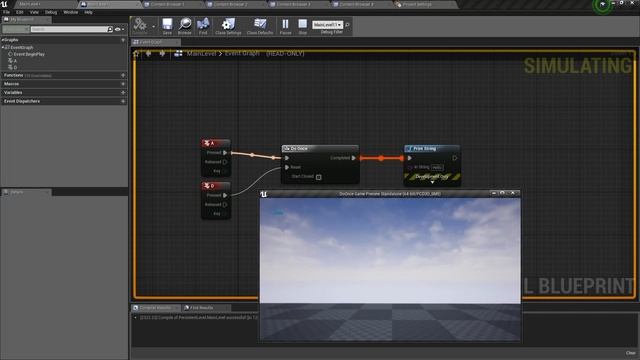Select Event BeginPlay in graph tree
Screen dimensions: 640x360
tap(29, 54)
